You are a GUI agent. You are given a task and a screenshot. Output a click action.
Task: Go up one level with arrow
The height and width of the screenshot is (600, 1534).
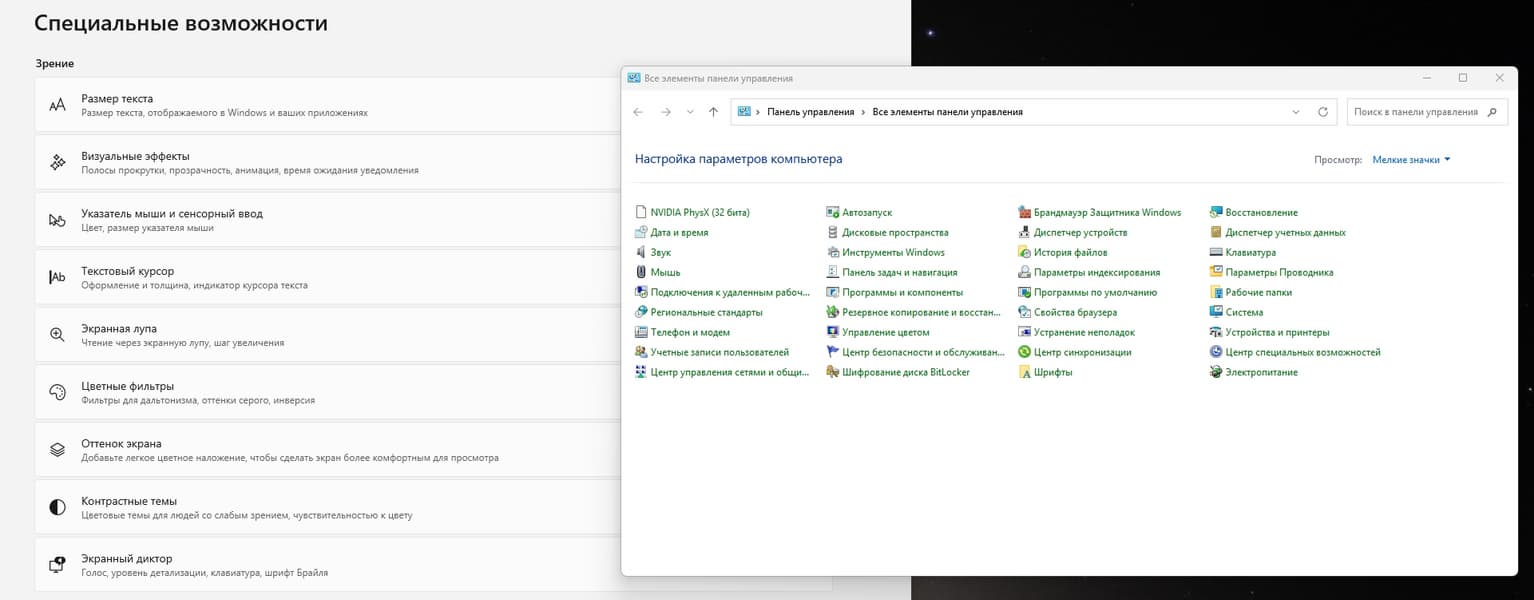(x=713, y=112)
